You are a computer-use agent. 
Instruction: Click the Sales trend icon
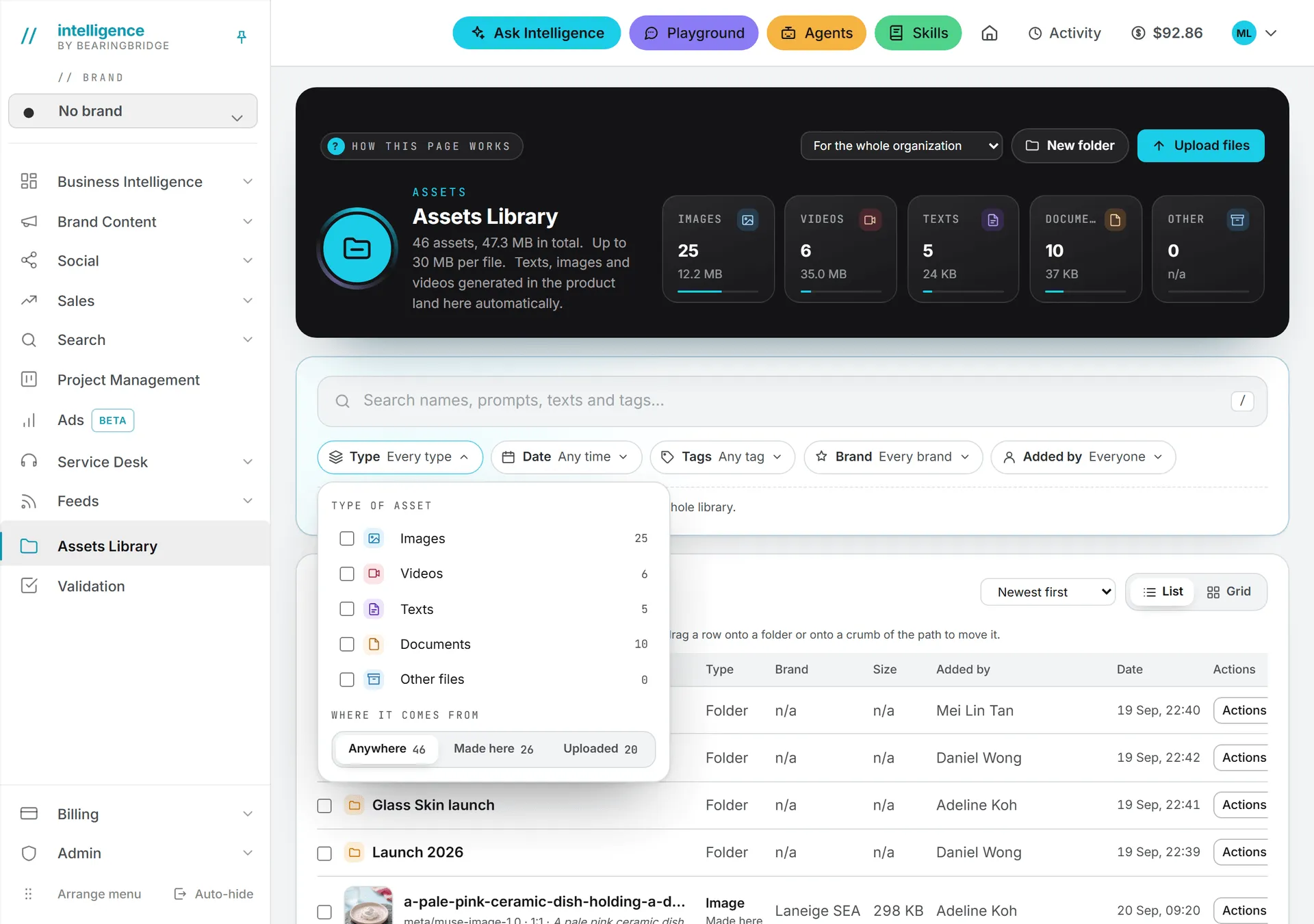[x=29, y=300]
